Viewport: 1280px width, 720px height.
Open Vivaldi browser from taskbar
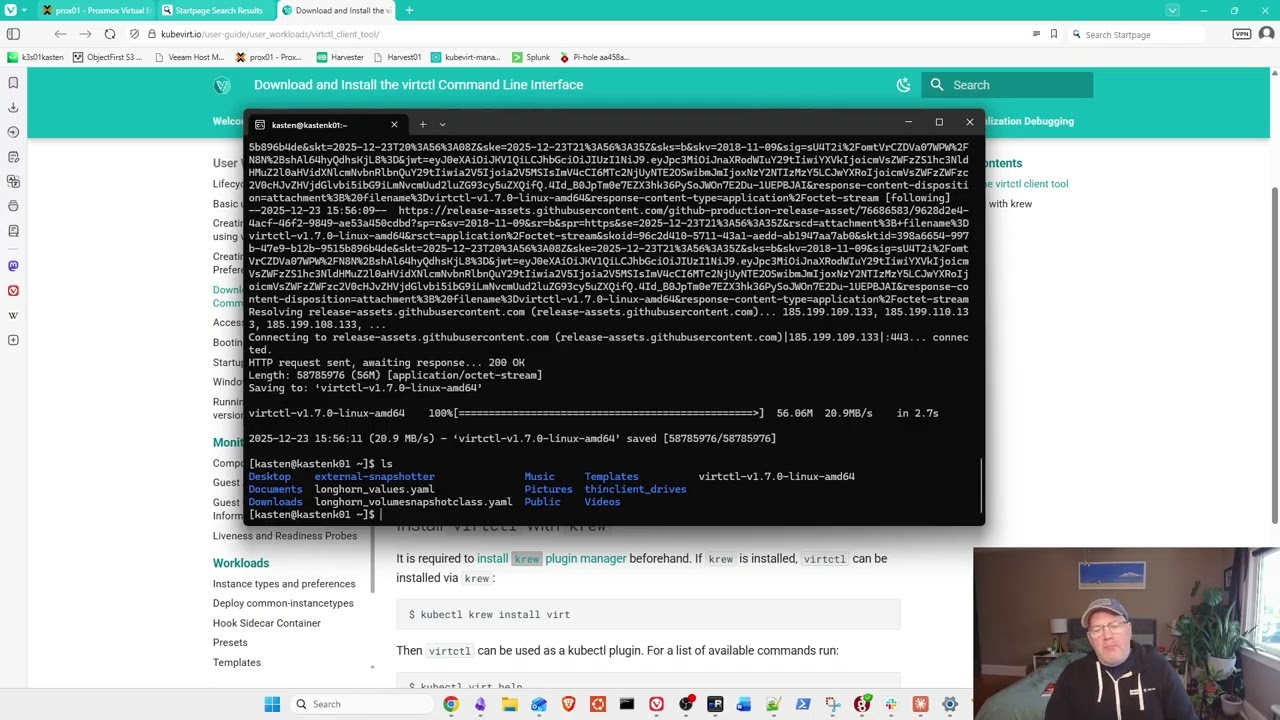click(656, 704)
